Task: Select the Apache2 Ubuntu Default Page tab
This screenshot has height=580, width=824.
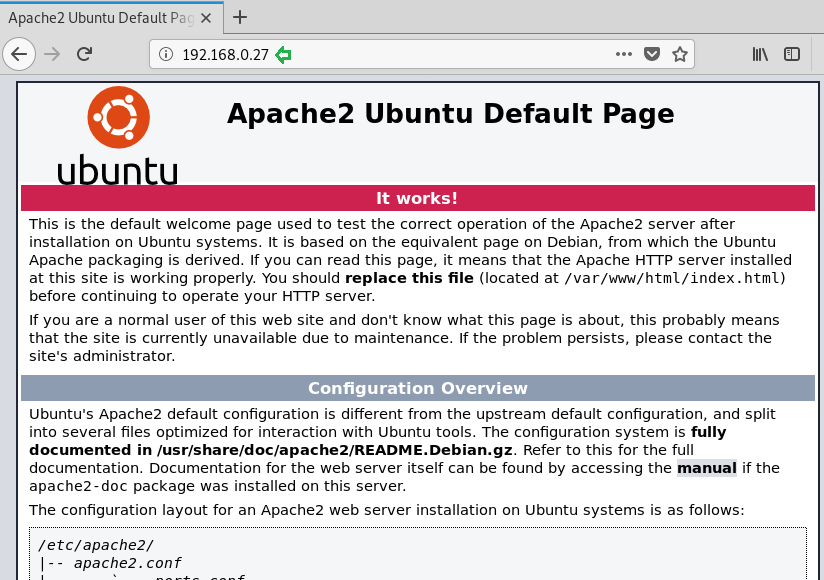Action: [111, 18]
